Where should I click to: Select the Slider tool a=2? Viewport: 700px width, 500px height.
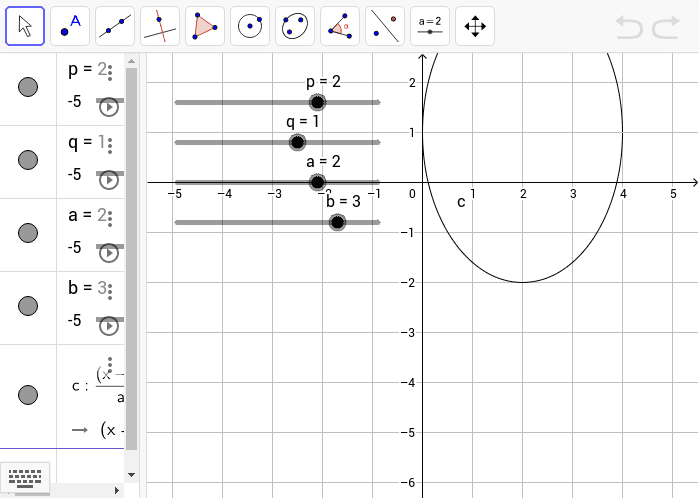(x=430, y=26)
